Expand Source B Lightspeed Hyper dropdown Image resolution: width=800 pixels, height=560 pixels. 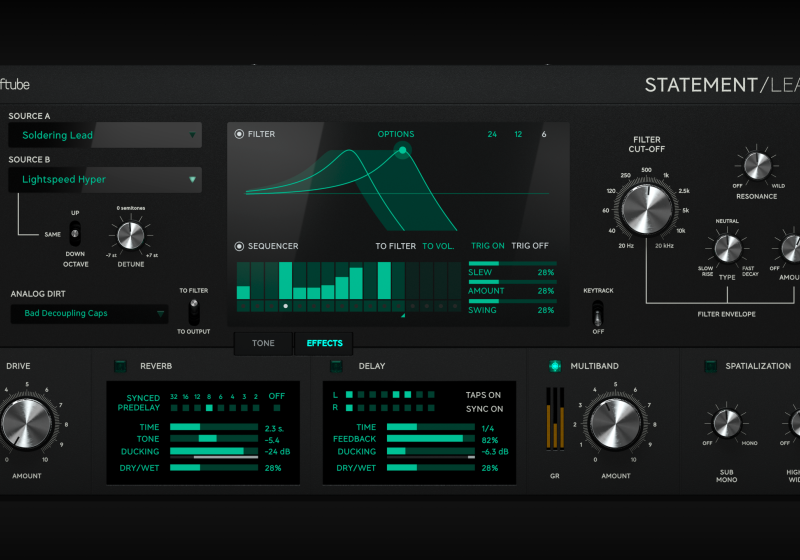tap(105, 180)
